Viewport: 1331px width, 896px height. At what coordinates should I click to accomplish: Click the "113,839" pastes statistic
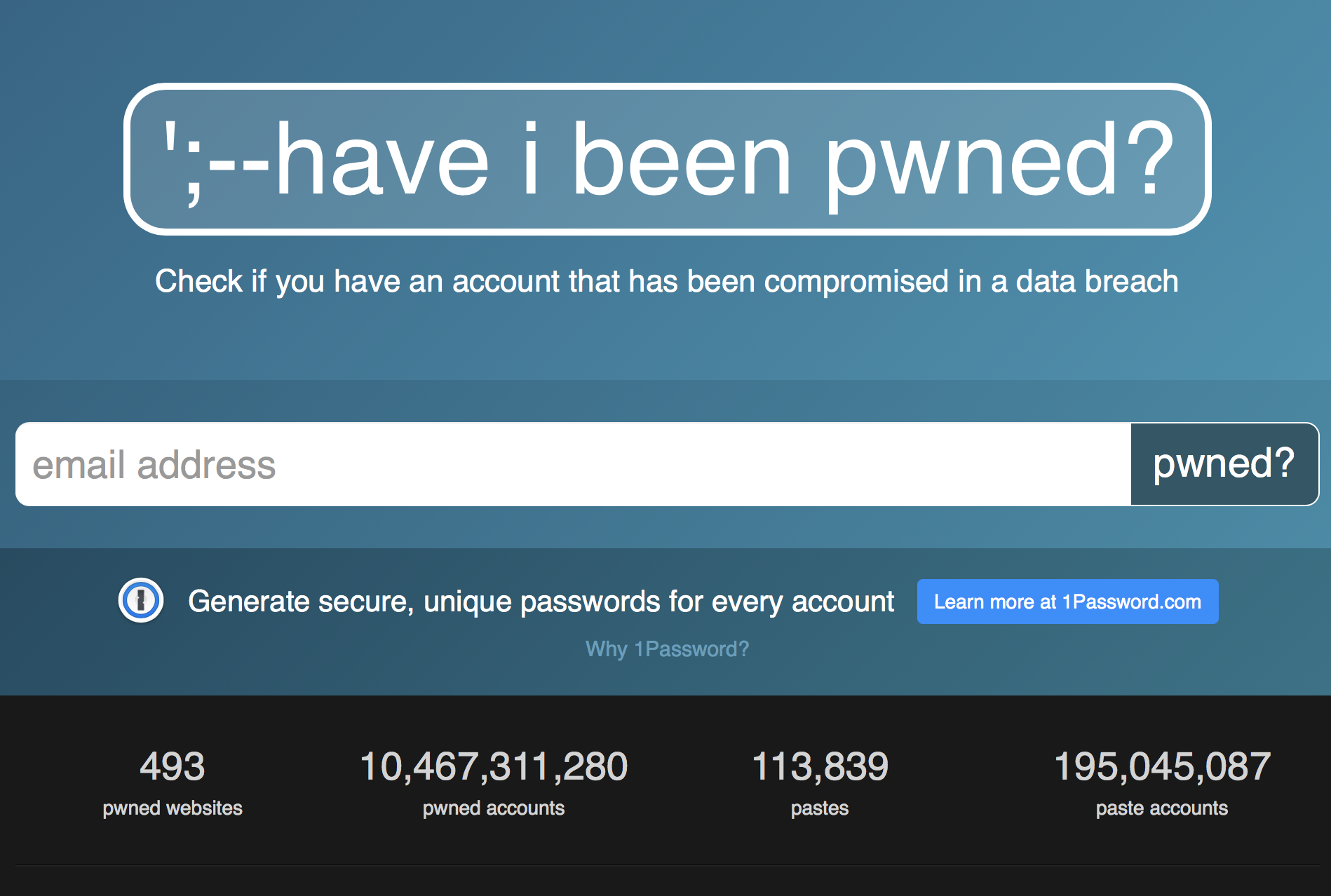[820, 767]
